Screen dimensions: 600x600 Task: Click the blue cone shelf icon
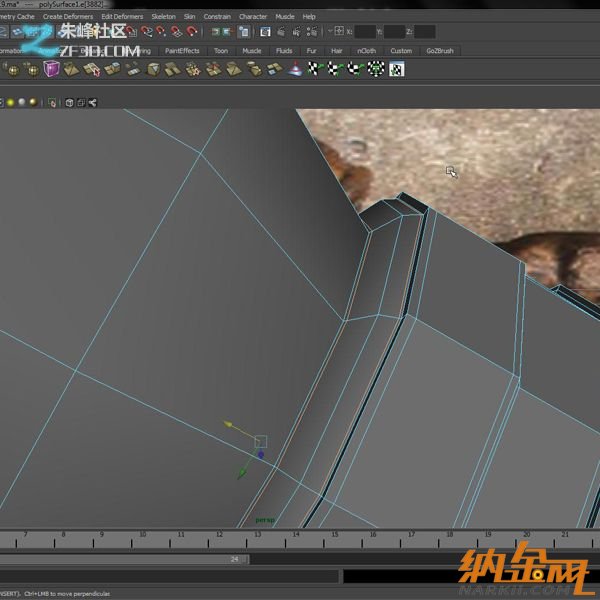[295, 69]
